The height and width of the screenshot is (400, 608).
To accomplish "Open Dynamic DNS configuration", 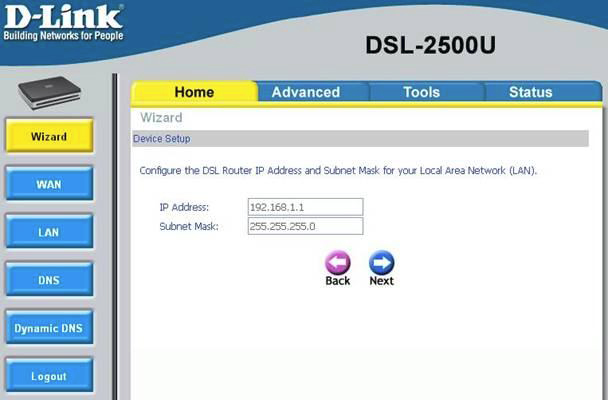I will tap(49, 328).
